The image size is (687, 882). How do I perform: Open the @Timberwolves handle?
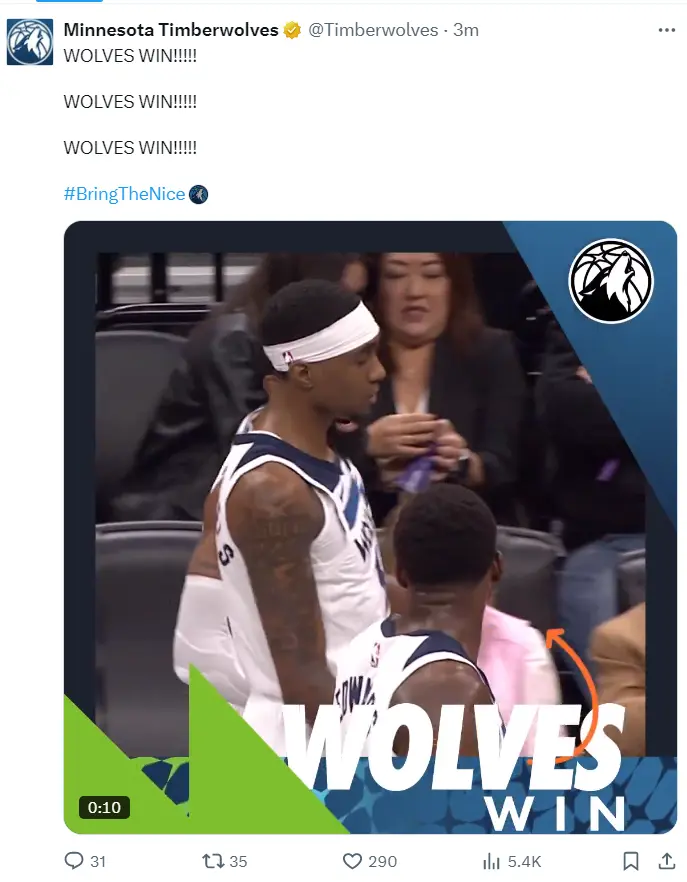[x=373, y=30]
